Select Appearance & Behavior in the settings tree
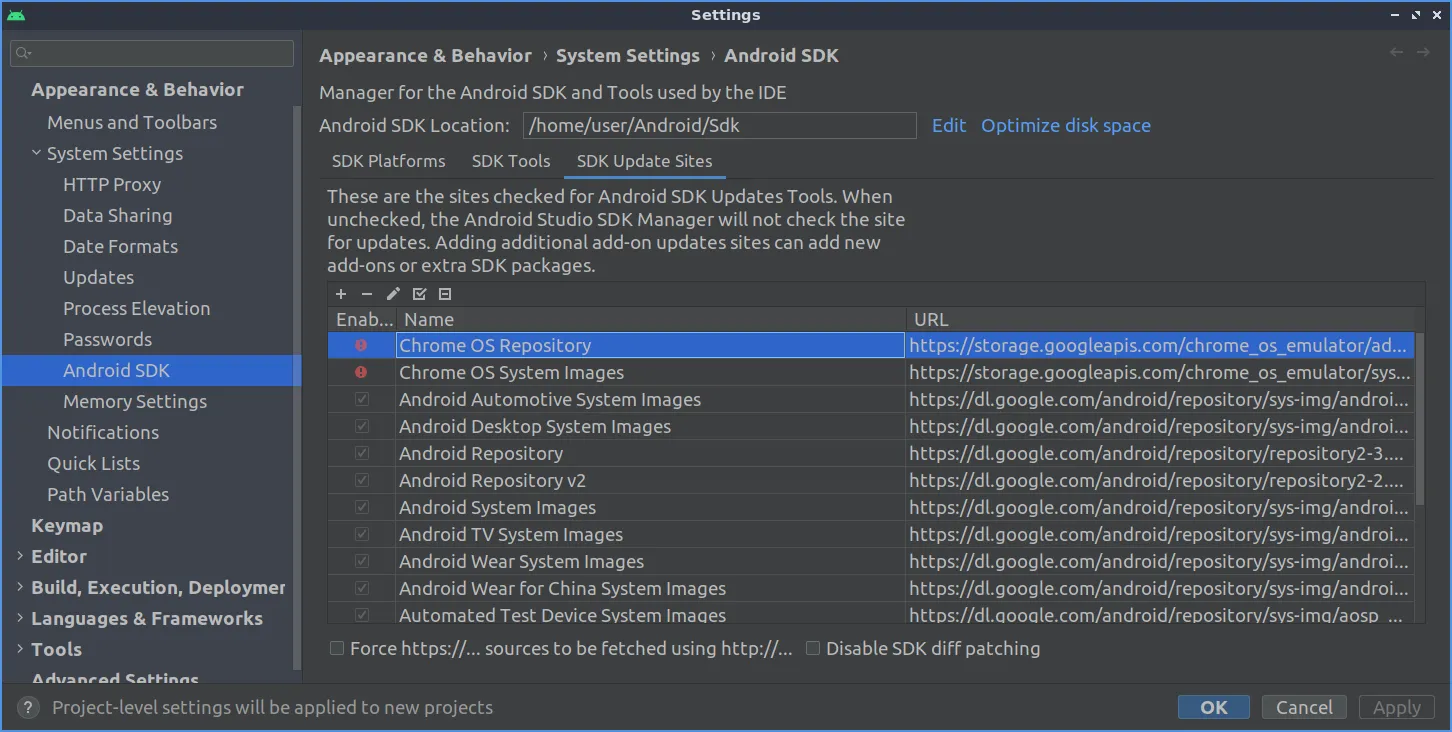The height and width of the screenshot is (732, 1452). 138,89
